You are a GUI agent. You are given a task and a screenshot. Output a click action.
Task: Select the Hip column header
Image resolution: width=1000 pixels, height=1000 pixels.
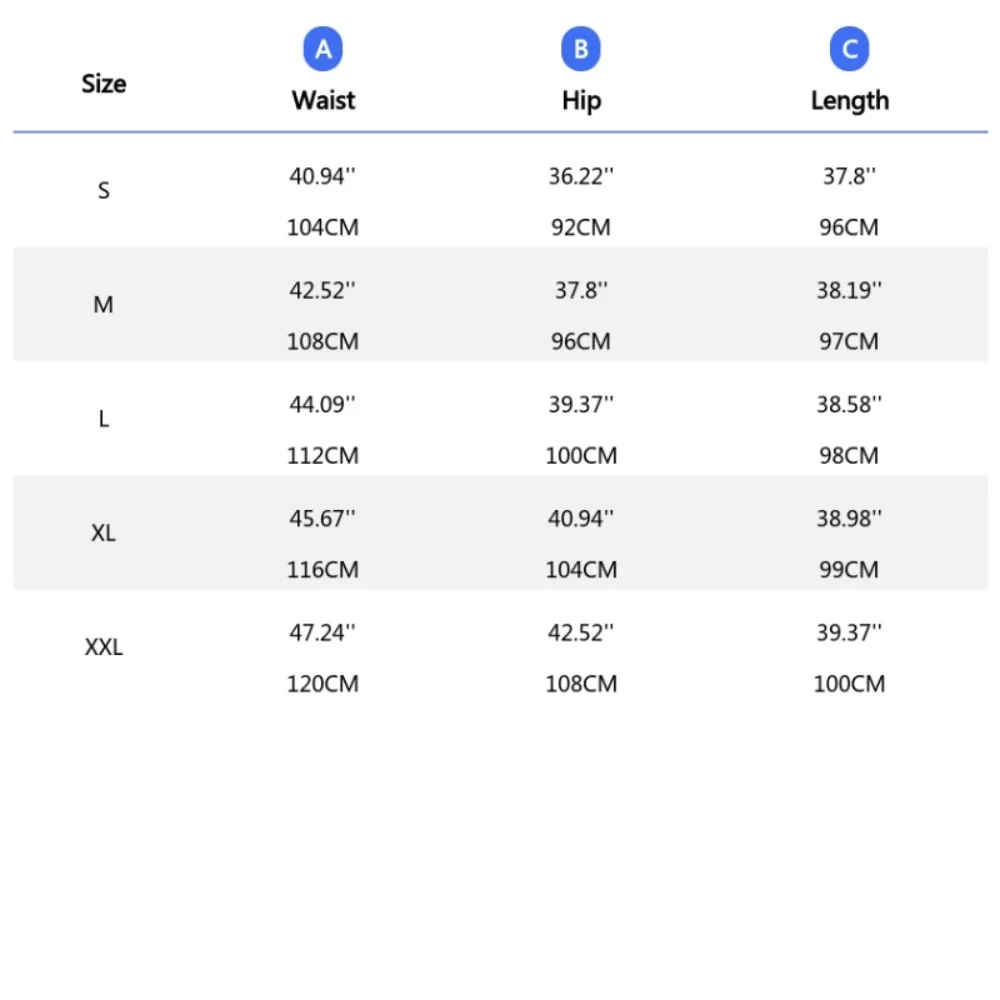[581, 101]
